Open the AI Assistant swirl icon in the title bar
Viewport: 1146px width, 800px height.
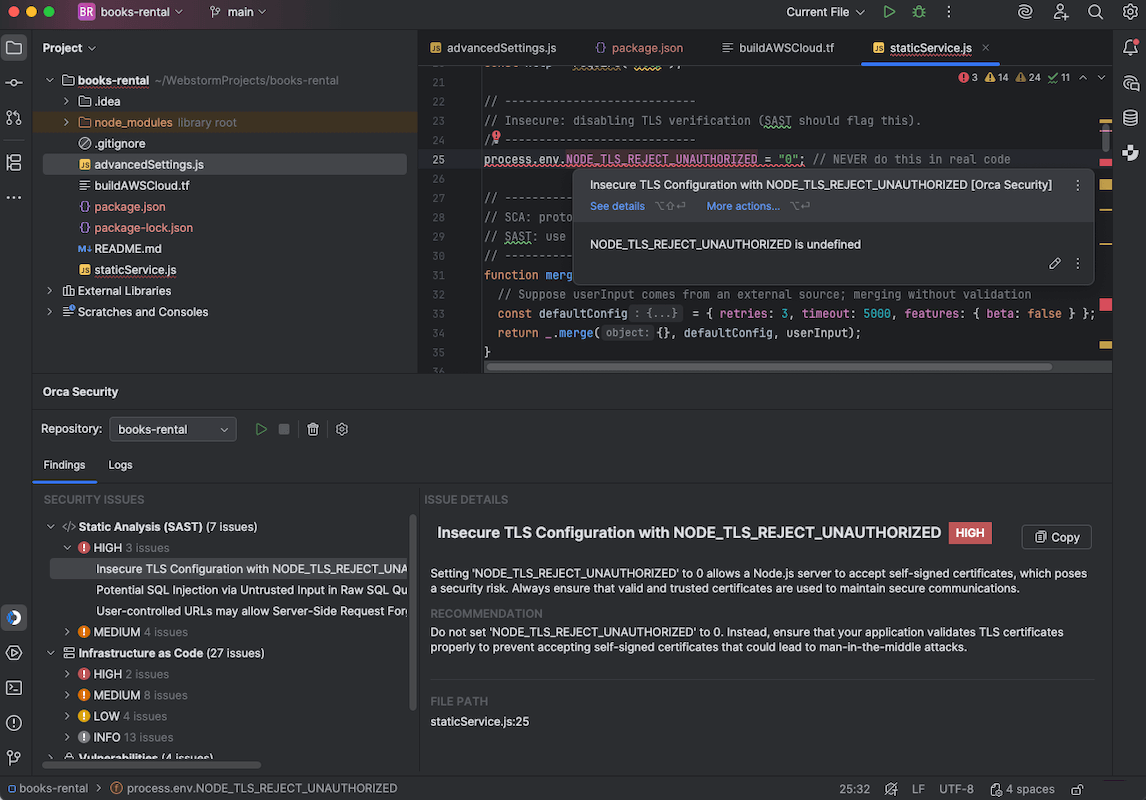(1025, 12)
